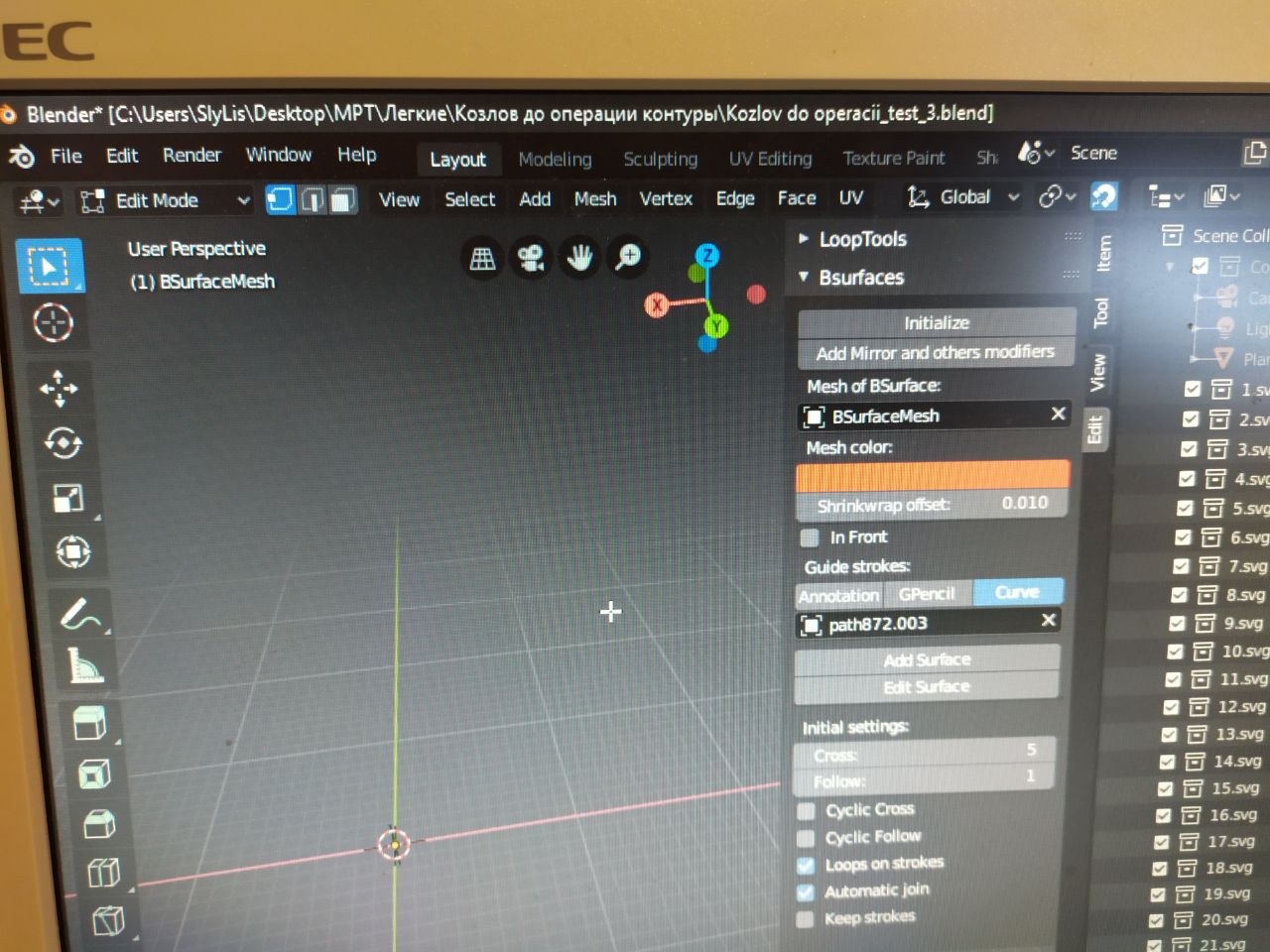This screenshot has width=1270, height=952.
Task: Click the Initialize button
Action: point(937,322)
